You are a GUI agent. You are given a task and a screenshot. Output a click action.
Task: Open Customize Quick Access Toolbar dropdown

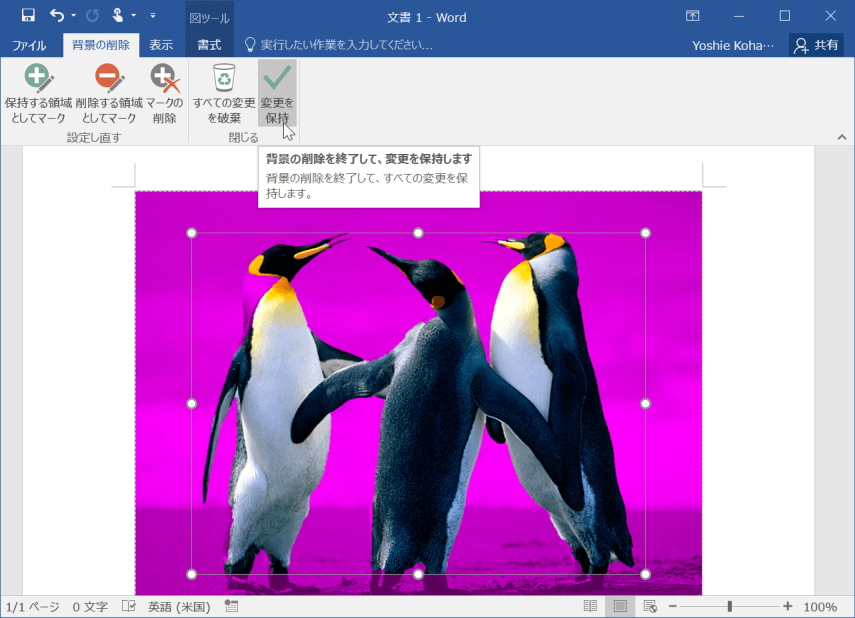tap(153, 15)
